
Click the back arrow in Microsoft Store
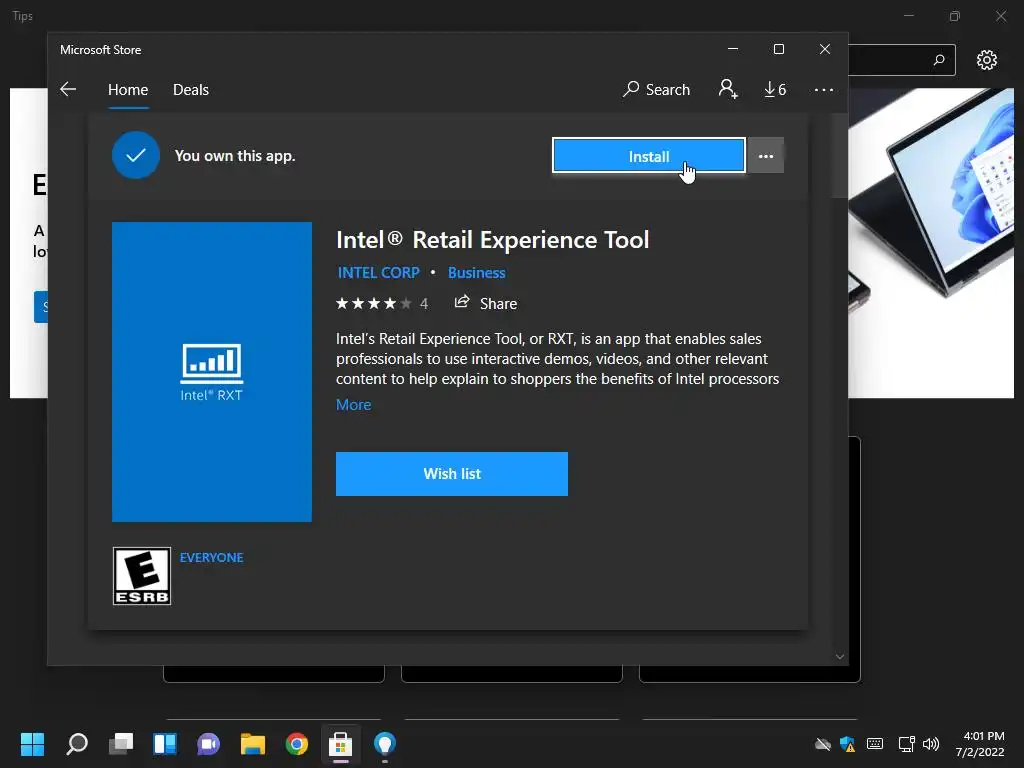pyautogui.click(x=68, y=89)
